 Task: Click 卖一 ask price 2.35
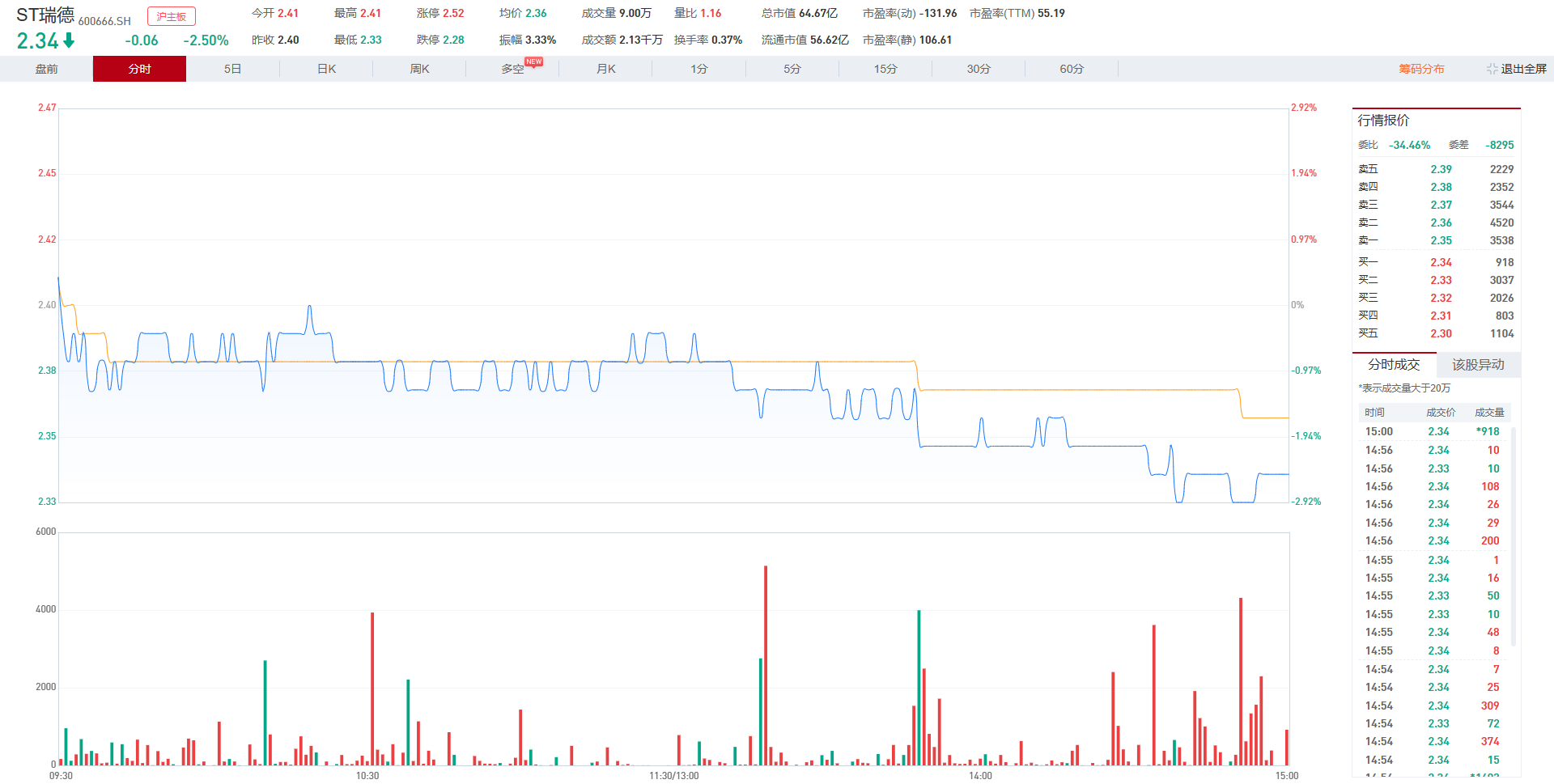point(1441,240)
